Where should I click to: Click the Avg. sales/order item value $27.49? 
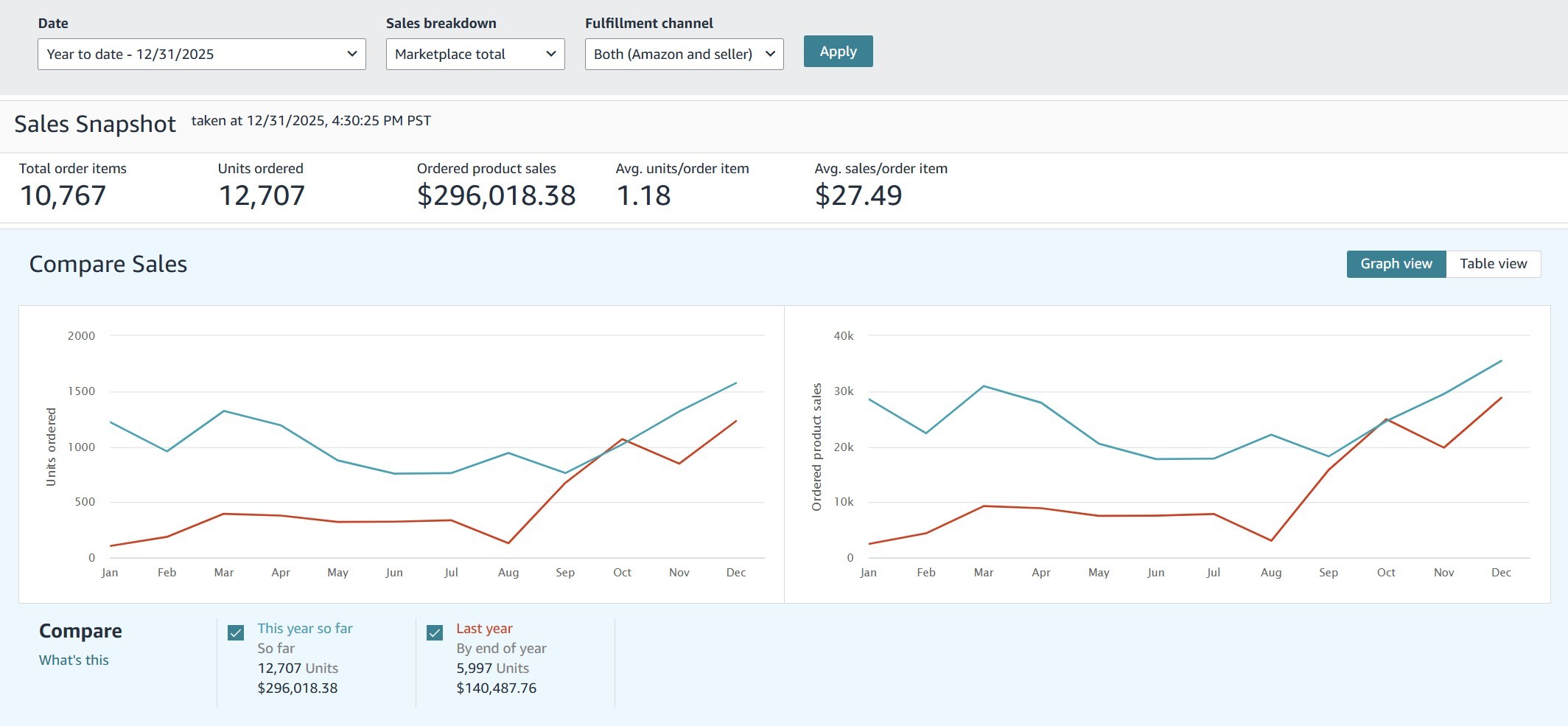(858, 195)
